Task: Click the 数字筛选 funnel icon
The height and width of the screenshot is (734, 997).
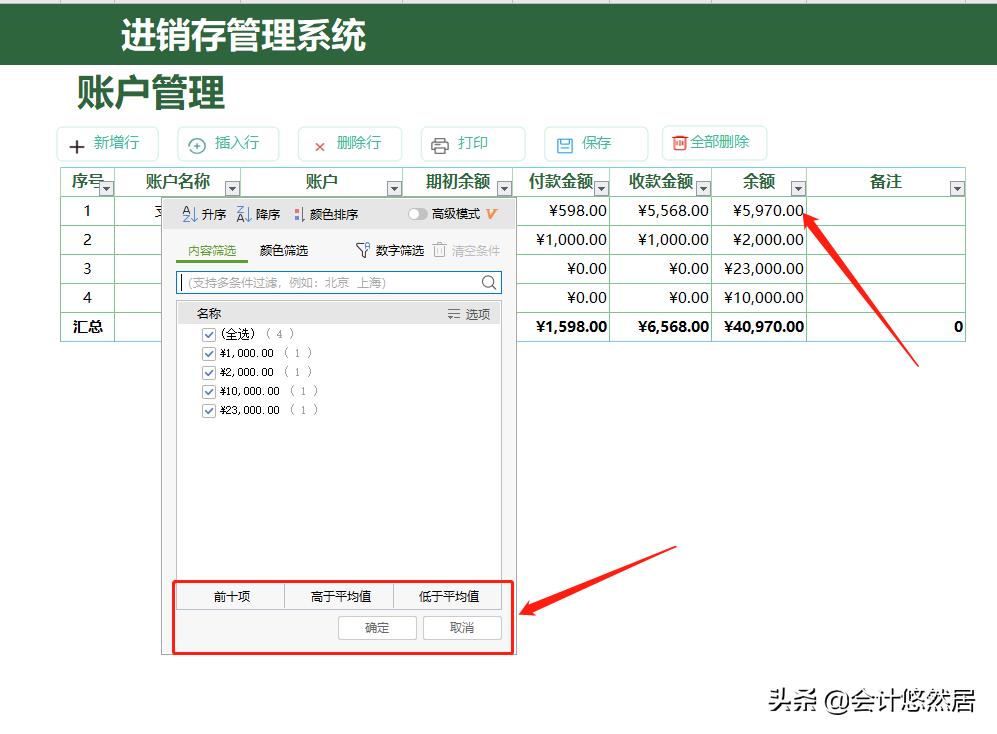Action: point(364,249)
